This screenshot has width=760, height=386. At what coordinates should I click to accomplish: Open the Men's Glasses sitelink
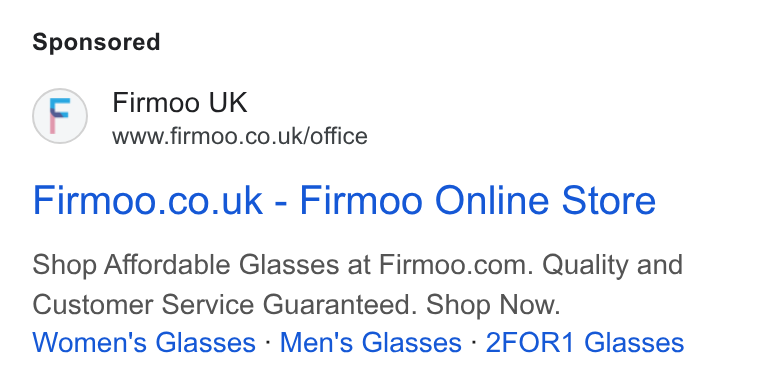(x=370, y=342)
